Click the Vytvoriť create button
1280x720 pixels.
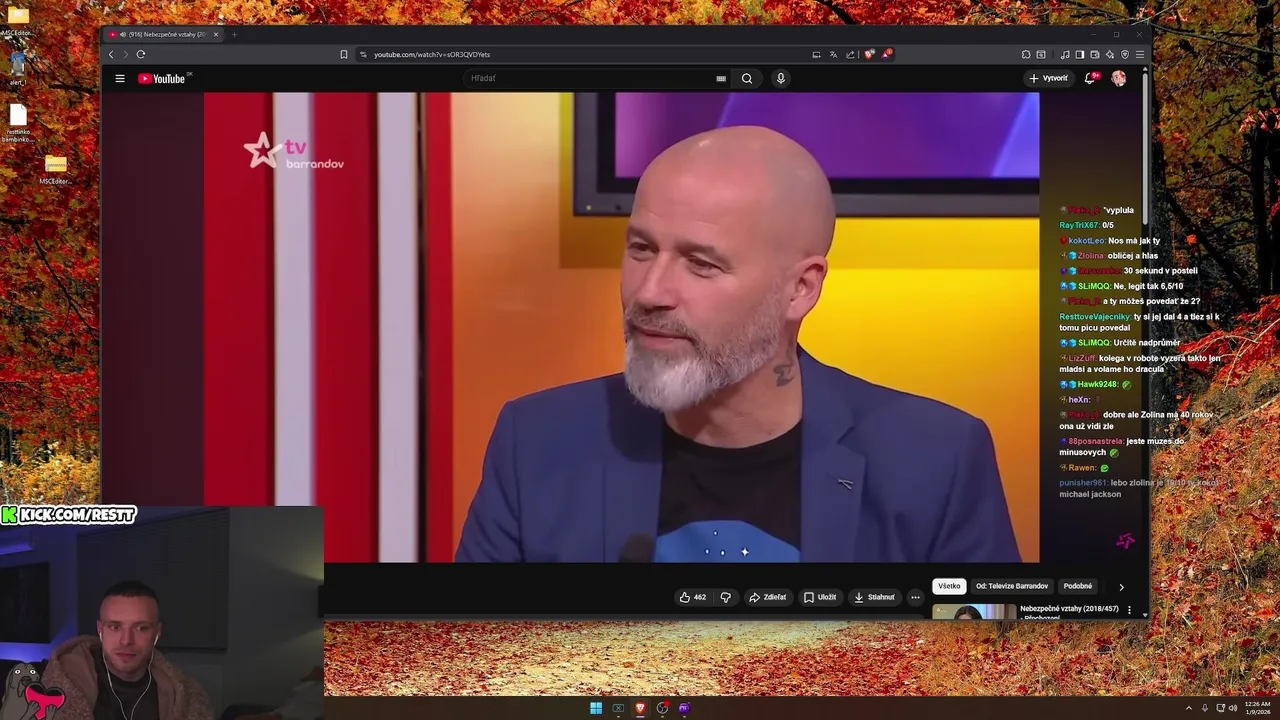coord(1048,78)
